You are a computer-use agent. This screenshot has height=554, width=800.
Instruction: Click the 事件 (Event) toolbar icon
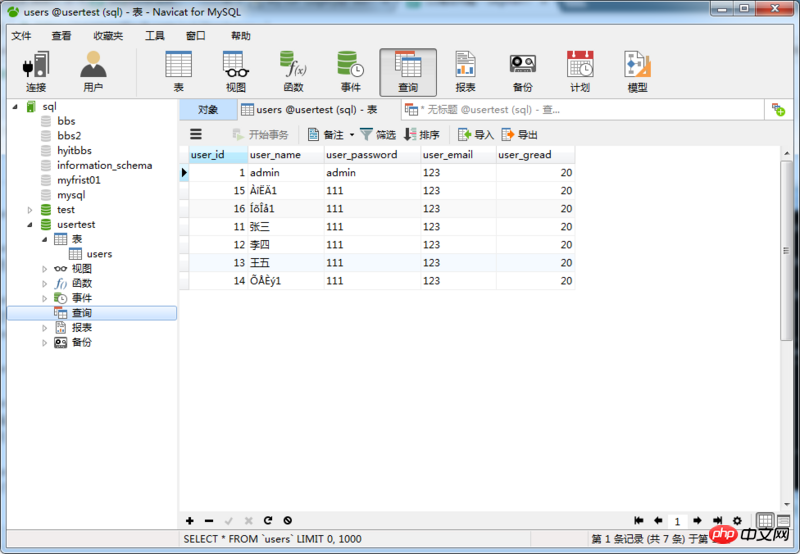(350, 70)
